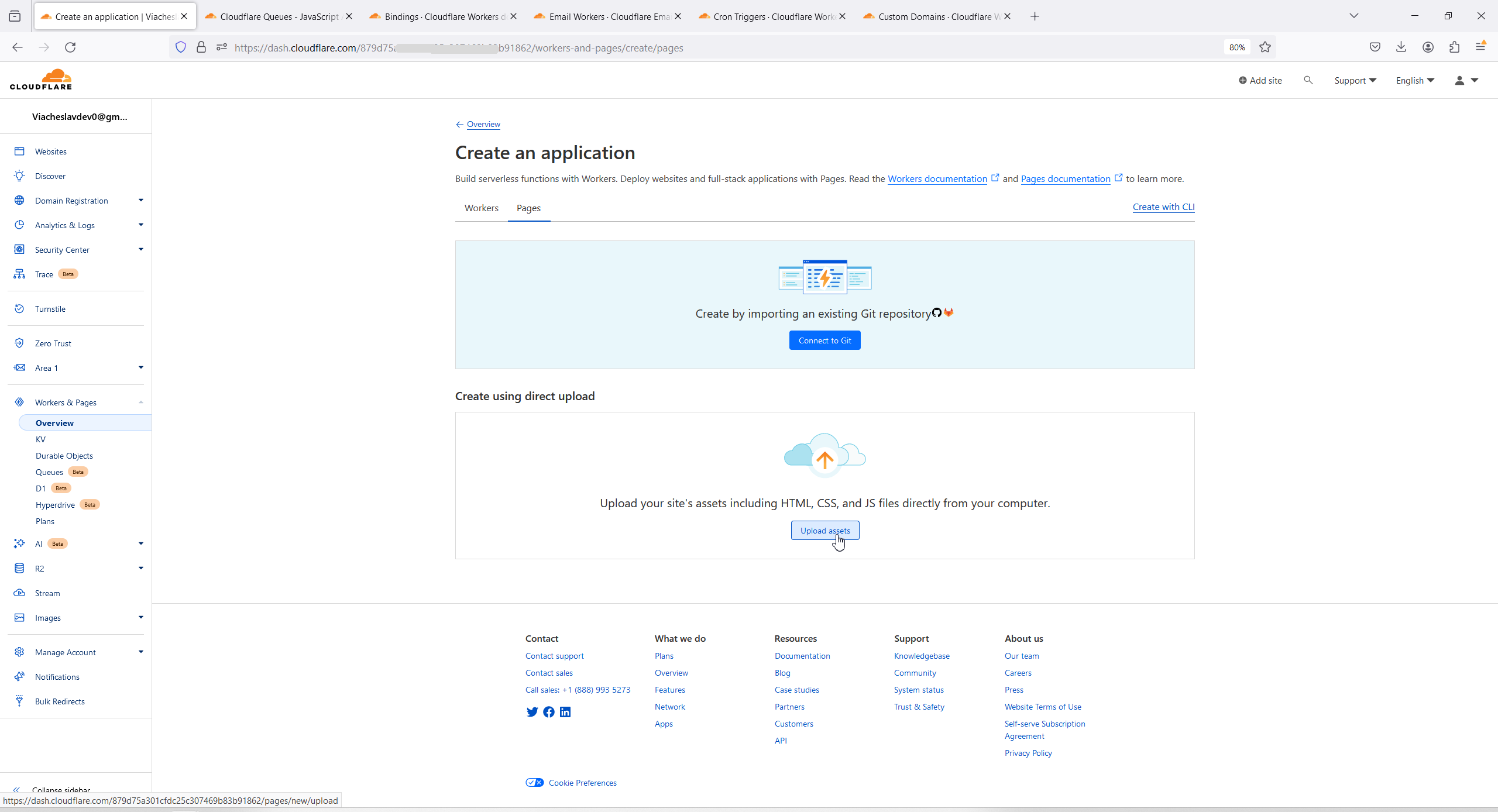Open Create with CLI link
The width and height of the screenshot is (1498, 812).
coord(1163,207)
